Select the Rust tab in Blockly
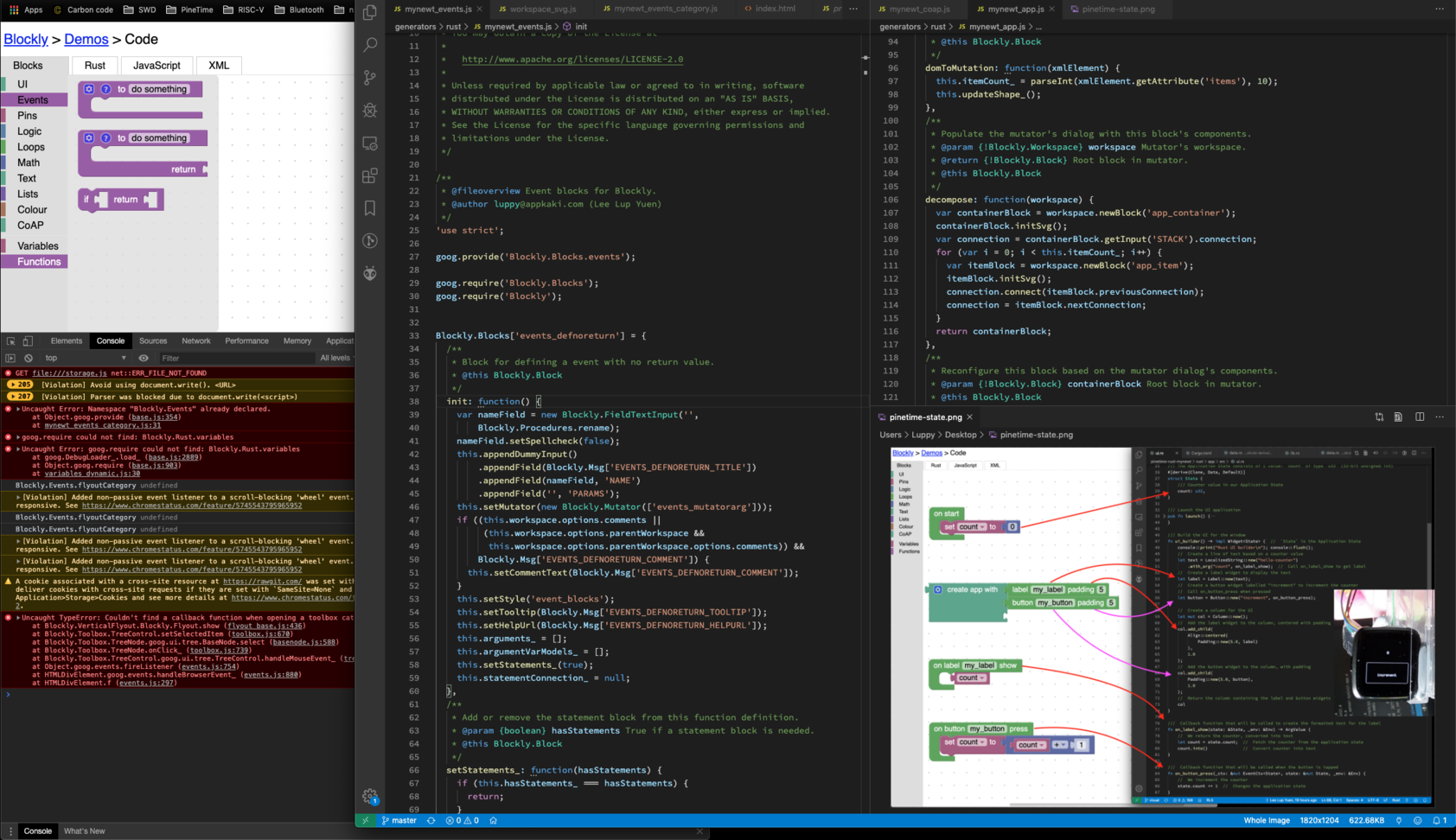This screenshot has width=1456, height=840. click(95, 66)
